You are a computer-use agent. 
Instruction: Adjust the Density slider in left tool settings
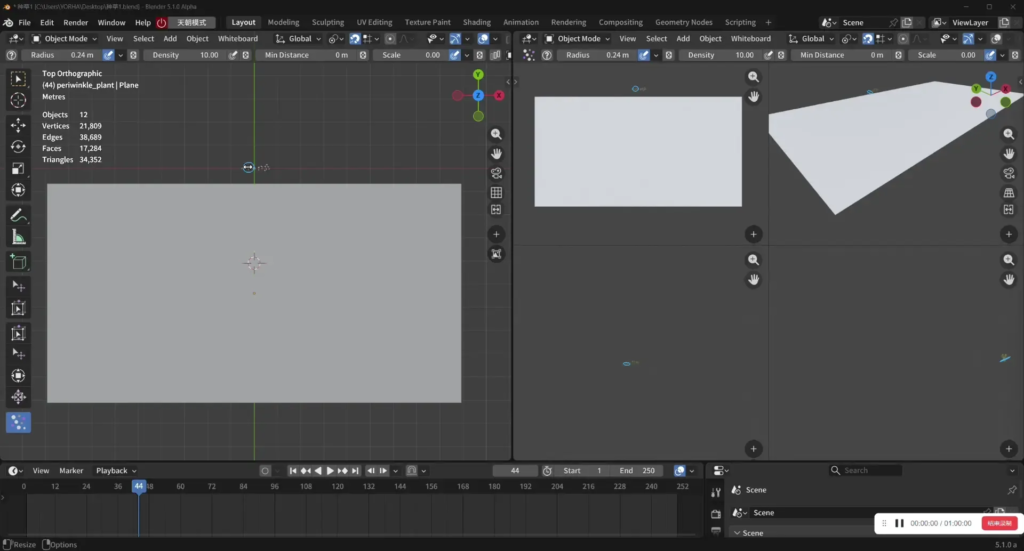[185, 55]
